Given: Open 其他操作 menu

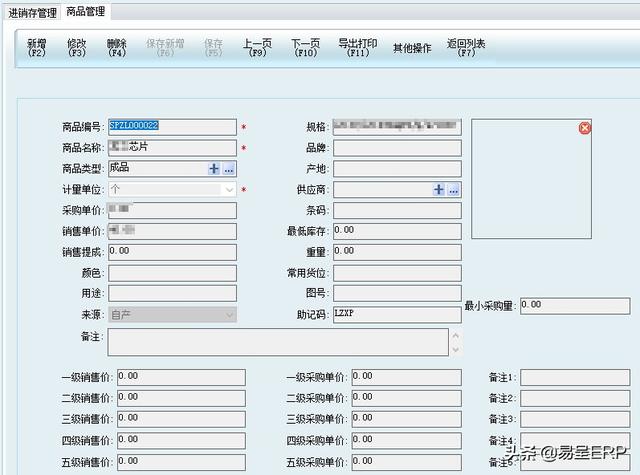Looking at the screenshot, I should (412, 48).
